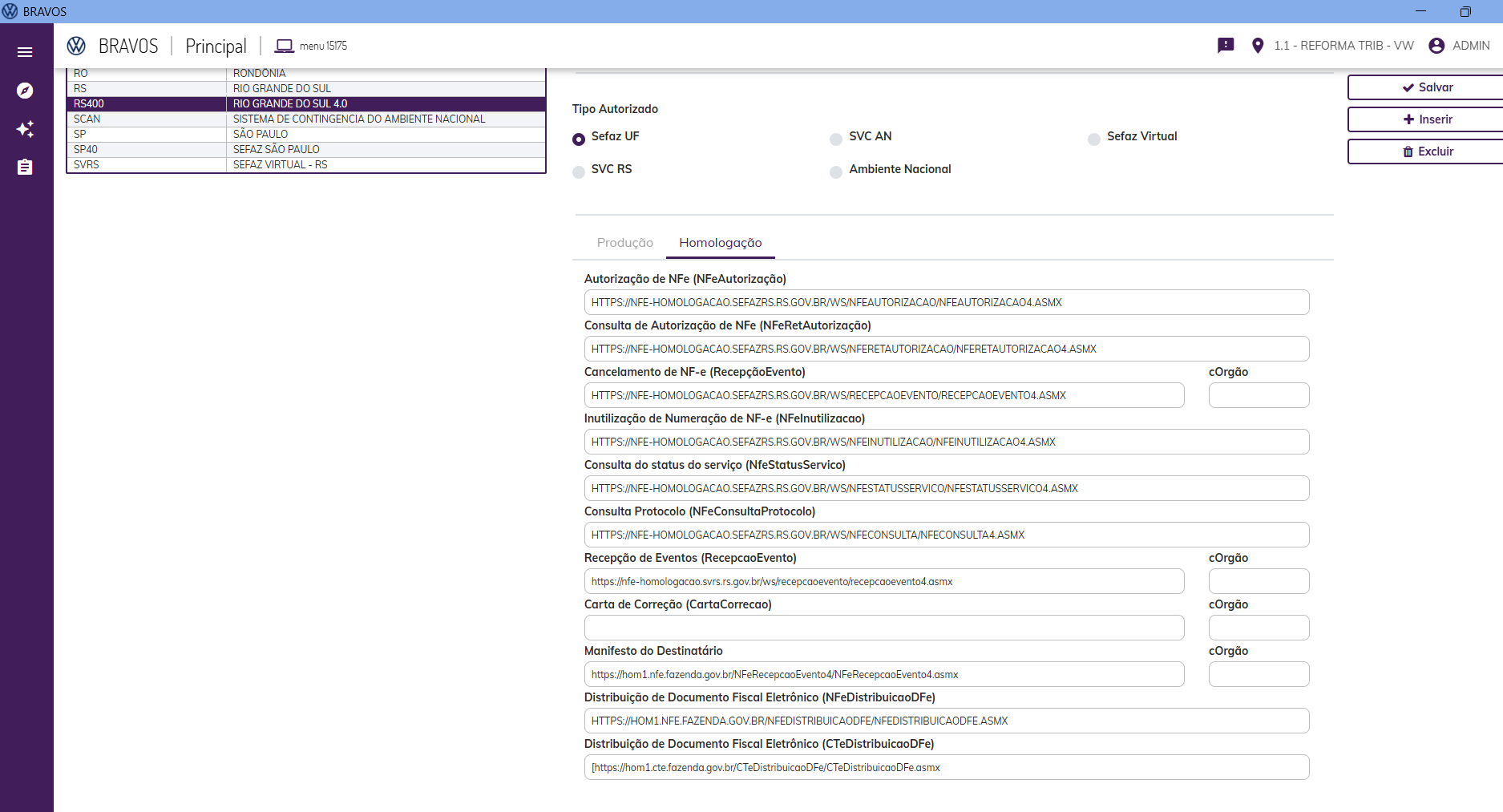Click the NFeDistribuicaoDFe URL field
The width and height of the screenshot is (1503, 812).
[947, 721]
